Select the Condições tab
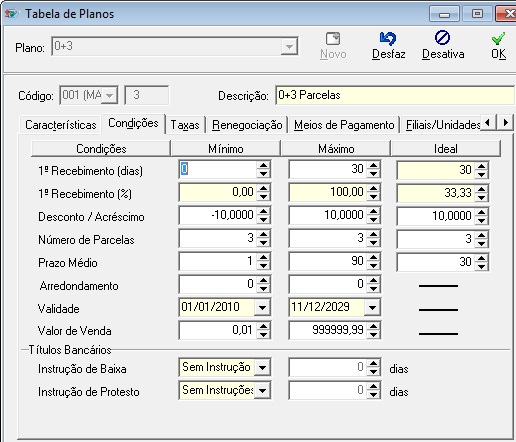The image size is (516, 442). click(x=133, y=123)
